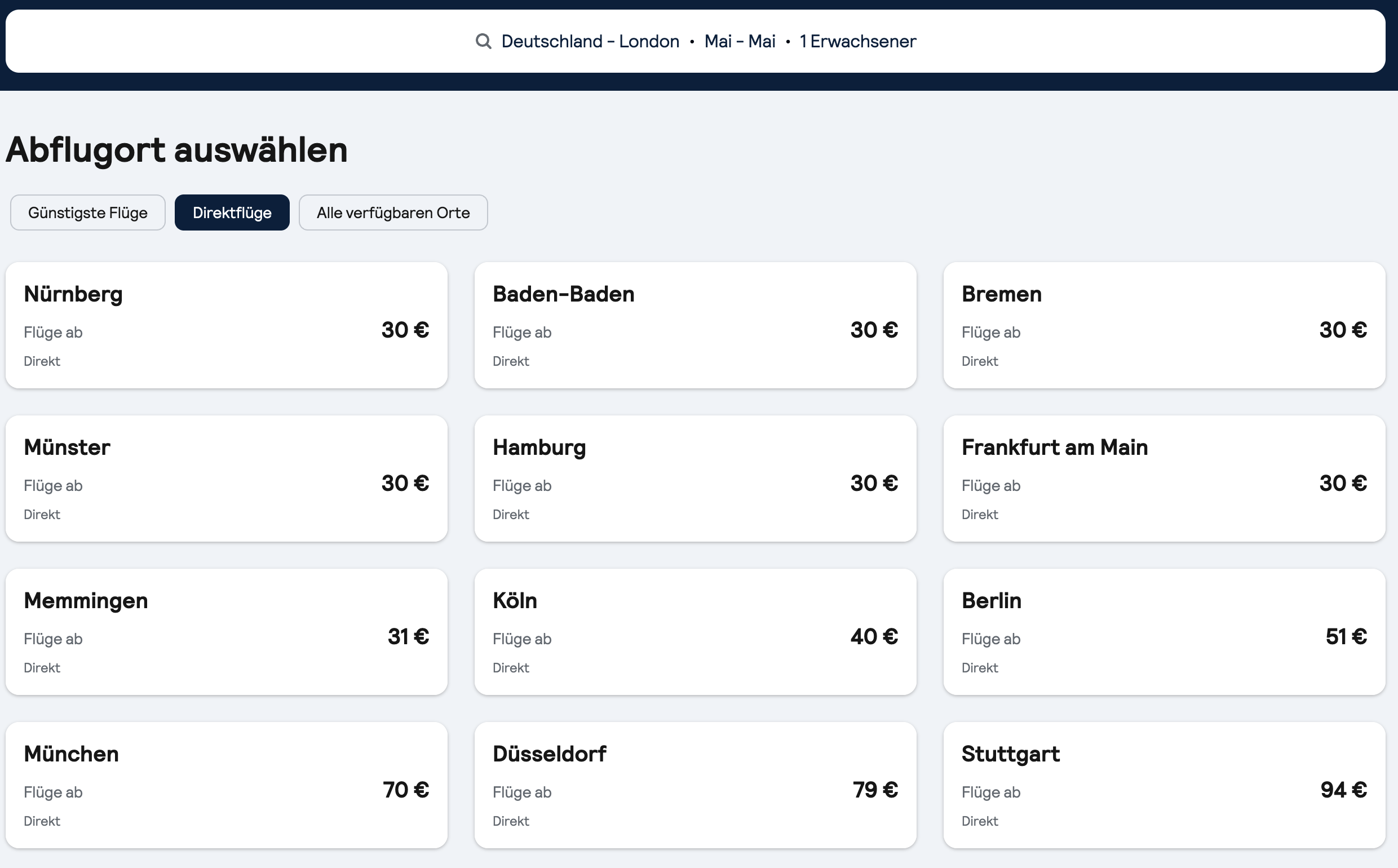Switch to Alle verfügbaren Orte
The height and width of the screenshot is (868, 1398).
pos(393,212)
